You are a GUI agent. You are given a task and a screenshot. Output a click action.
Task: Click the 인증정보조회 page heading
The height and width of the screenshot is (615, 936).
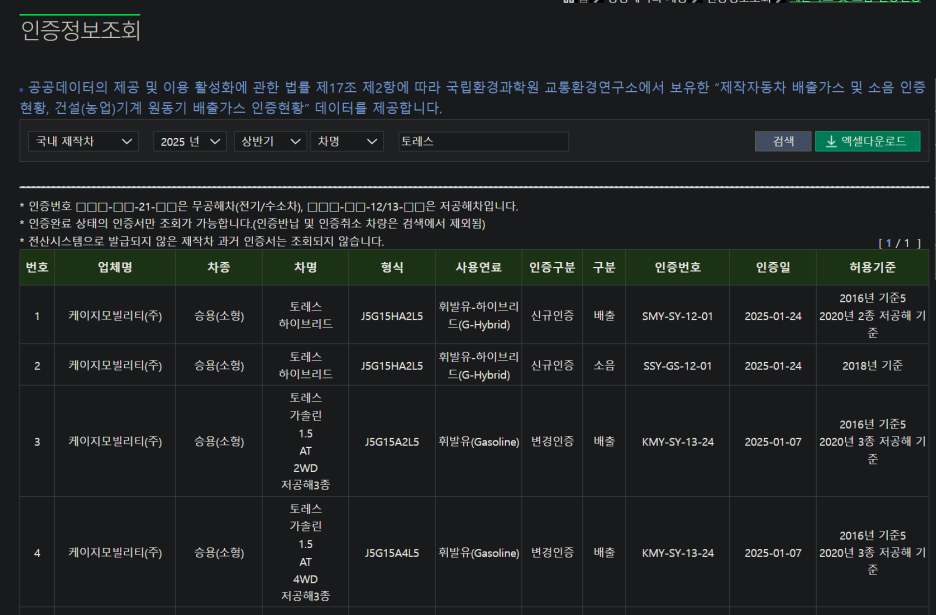pyautogui.click(x=80, y=30)
